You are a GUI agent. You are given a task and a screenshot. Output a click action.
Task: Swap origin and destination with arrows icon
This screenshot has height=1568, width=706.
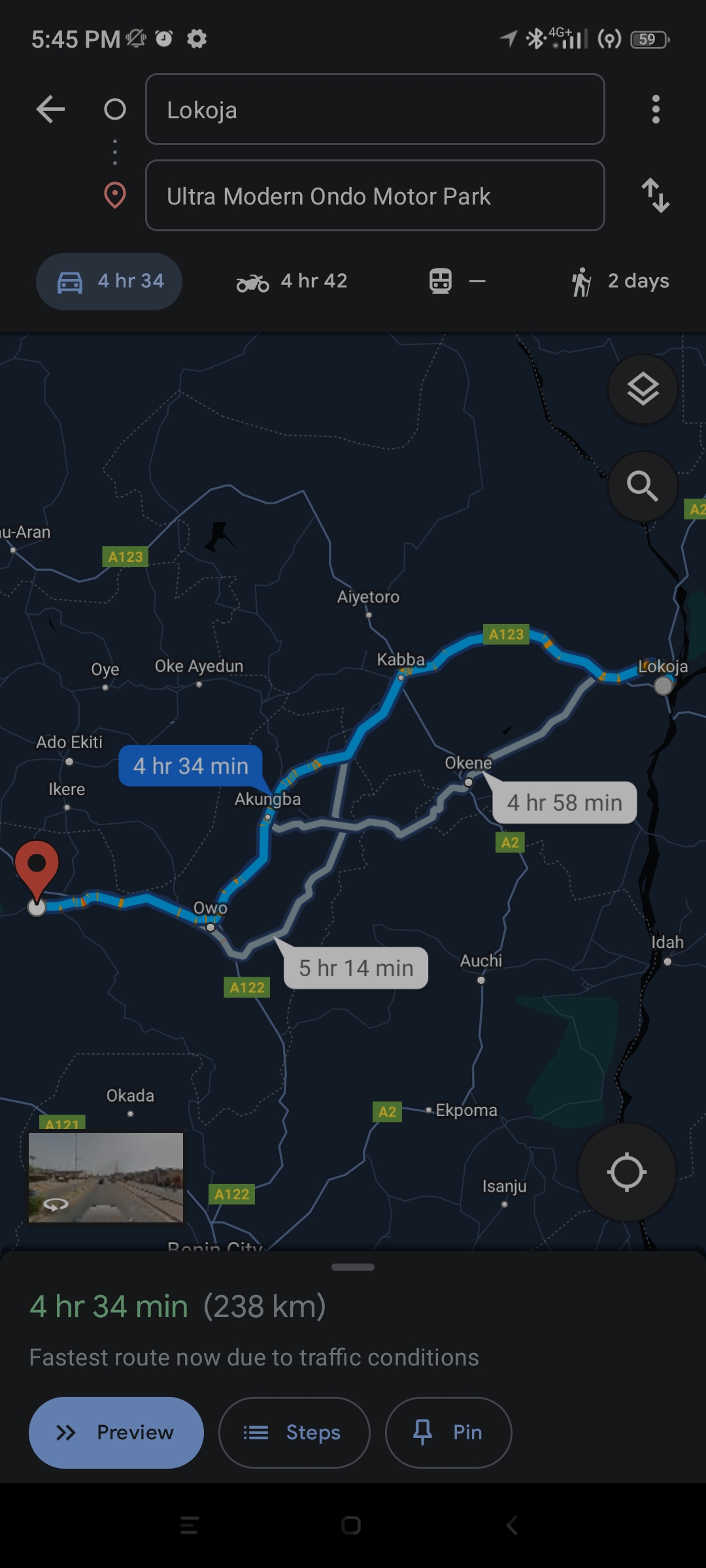click(656, 195)
